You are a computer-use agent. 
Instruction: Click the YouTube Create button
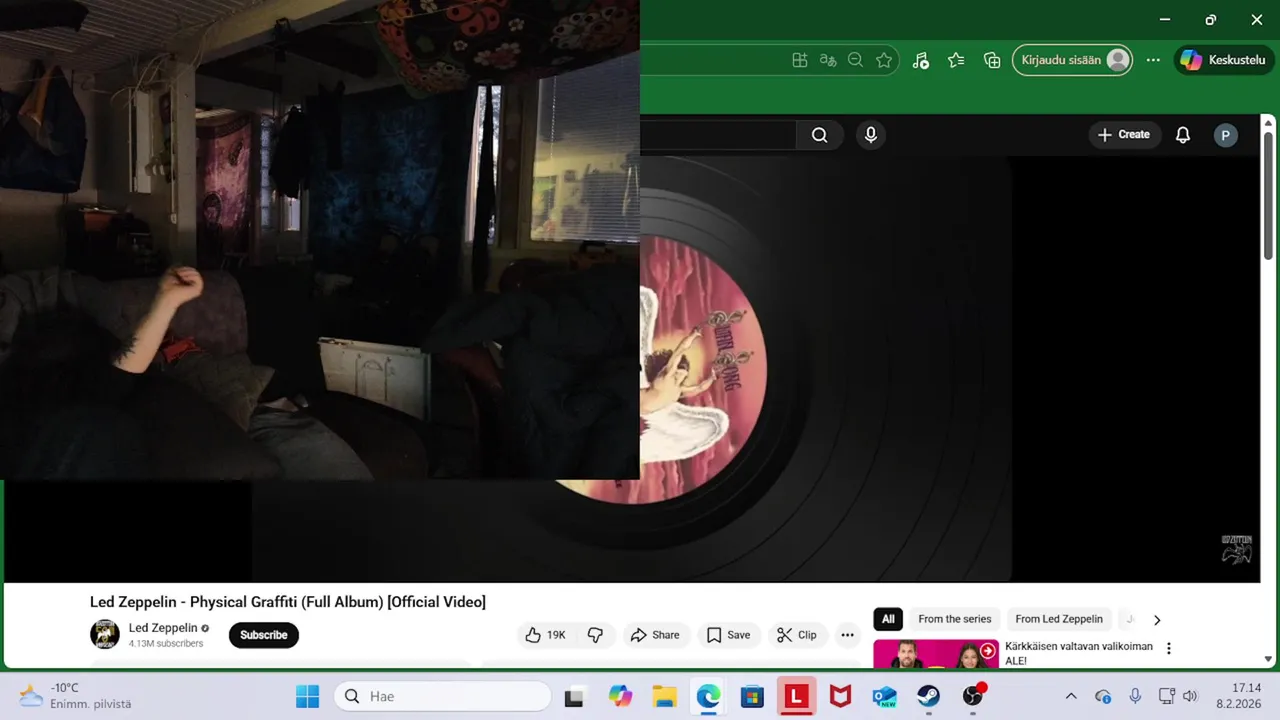coord(1124,135)
